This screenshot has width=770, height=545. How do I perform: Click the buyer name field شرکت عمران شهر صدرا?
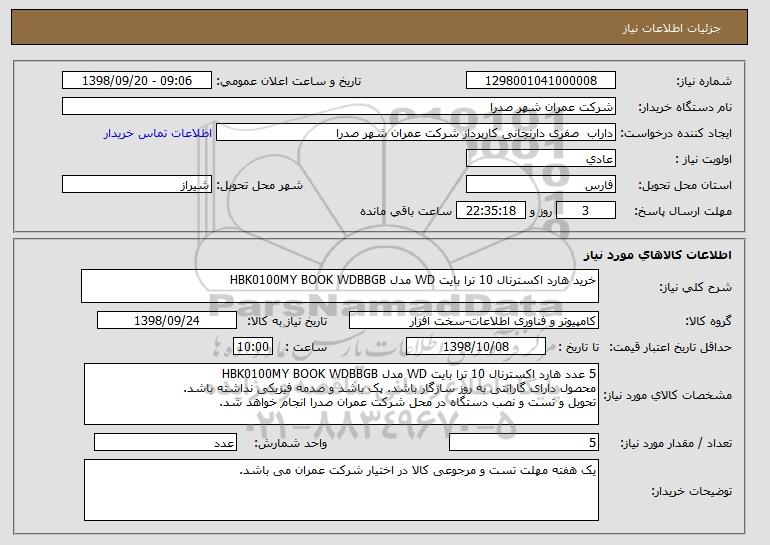(339, 107)
